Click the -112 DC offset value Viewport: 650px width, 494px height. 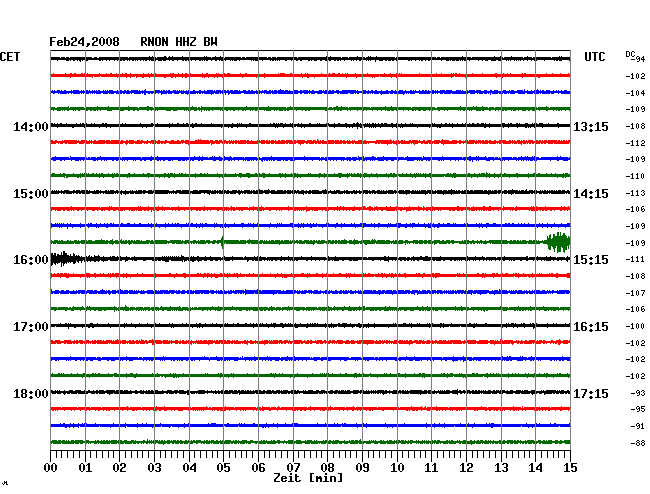click(635, 143)
